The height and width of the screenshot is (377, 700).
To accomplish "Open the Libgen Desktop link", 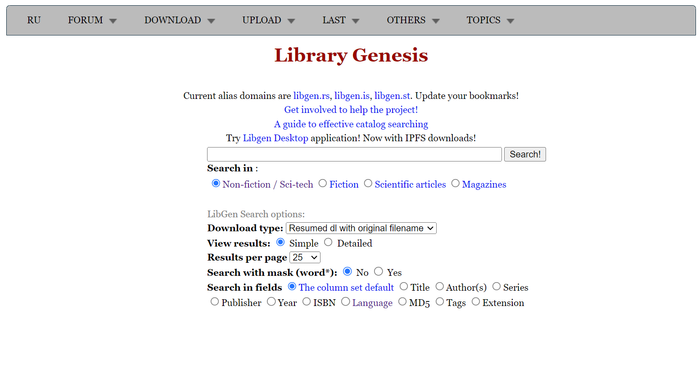I will tap(275, 138).
